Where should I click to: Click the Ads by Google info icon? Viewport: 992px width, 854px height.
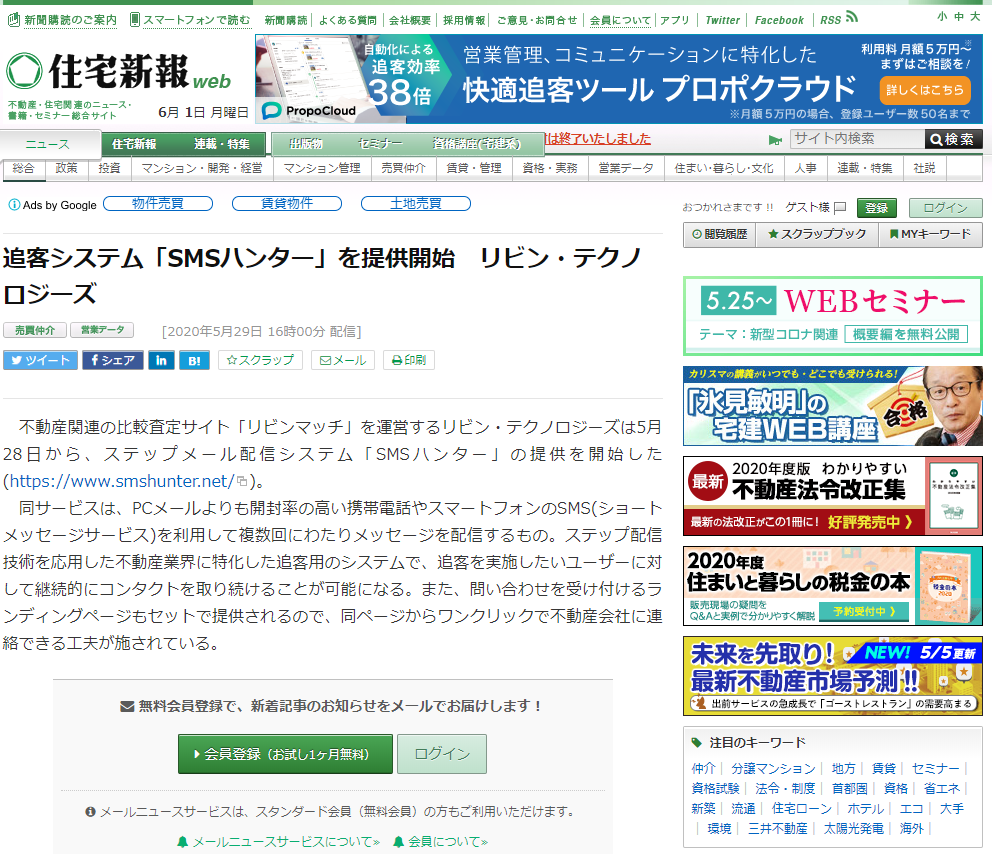[x=13, y=204]
